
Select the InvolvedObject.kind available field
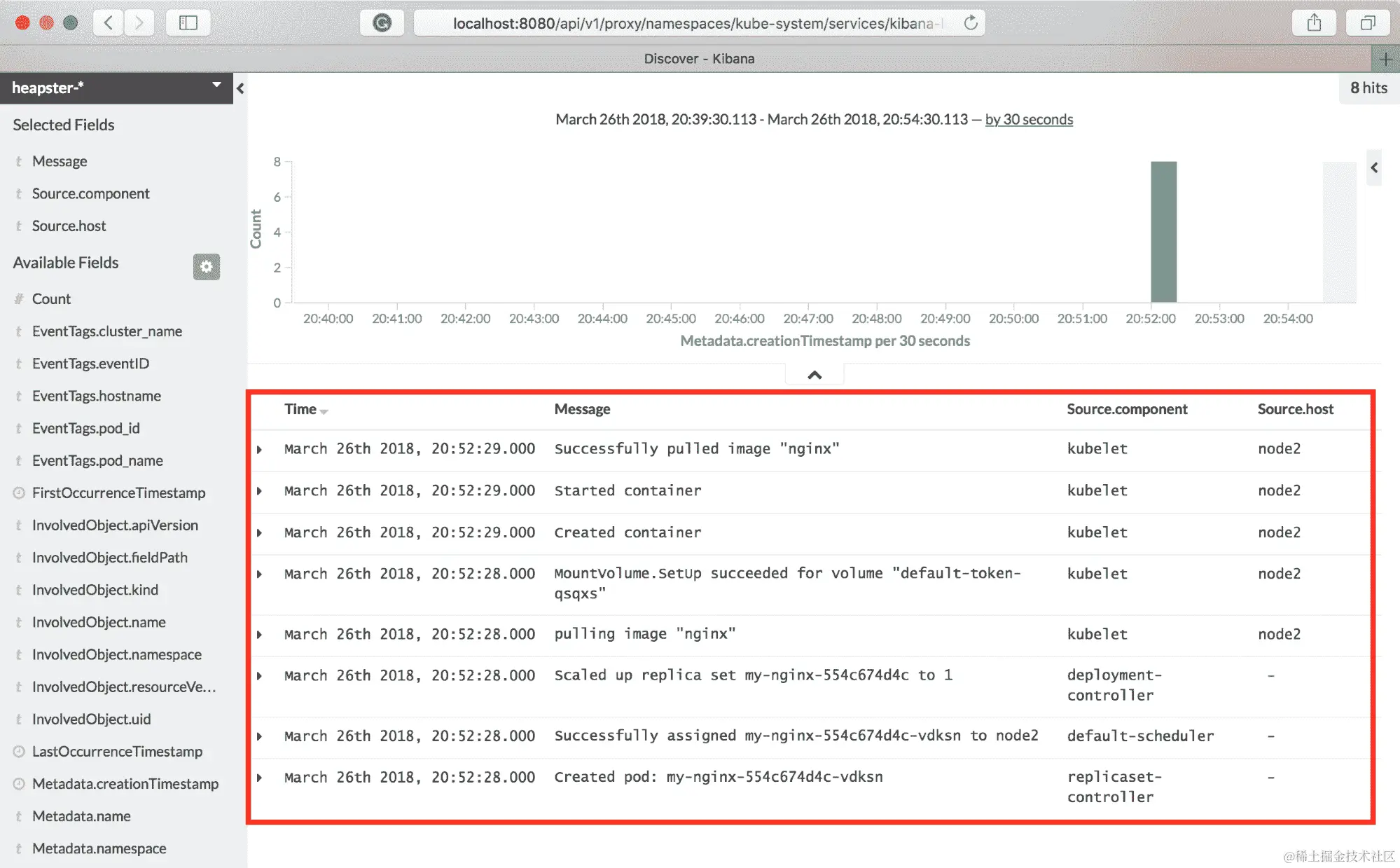click(95, 590)
